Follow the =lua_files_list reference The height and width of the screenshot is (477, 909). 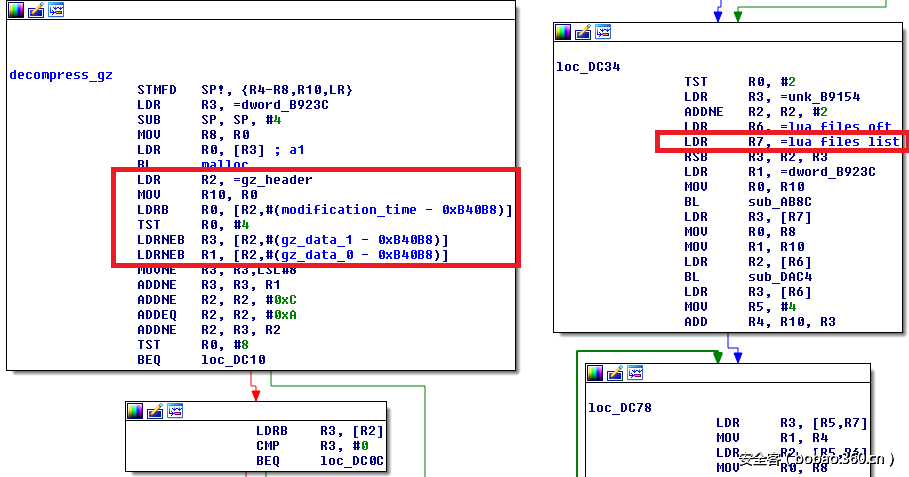[x=840, y=142]
